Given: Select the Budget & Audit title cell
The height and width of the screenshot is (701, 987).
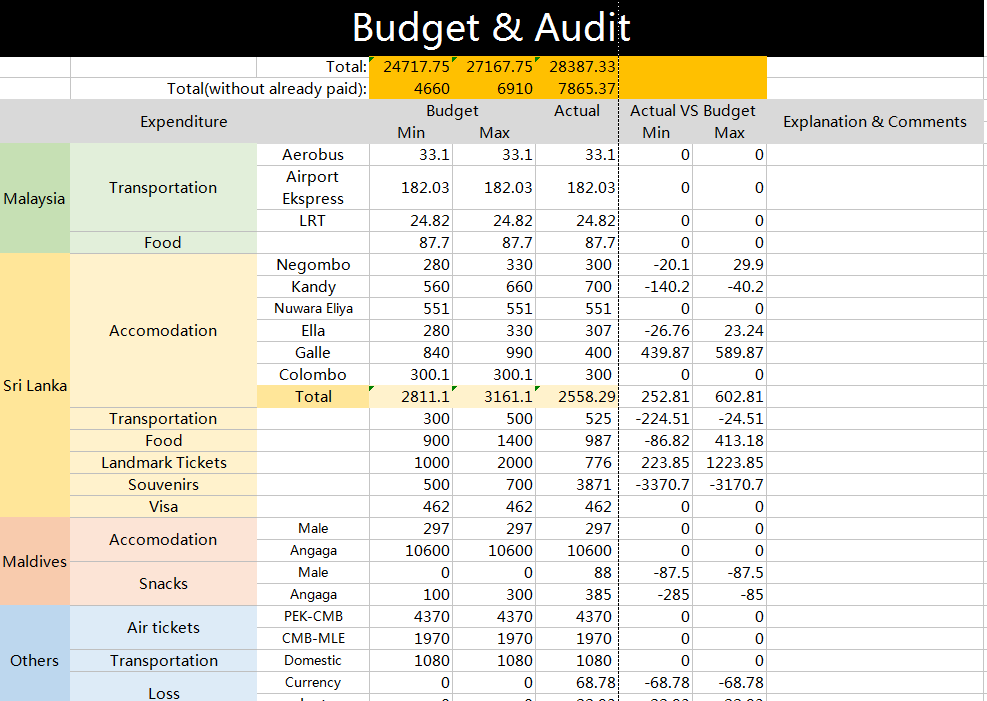Looking at the screenshot, I should pyautogui.click(x=492, y=28).
